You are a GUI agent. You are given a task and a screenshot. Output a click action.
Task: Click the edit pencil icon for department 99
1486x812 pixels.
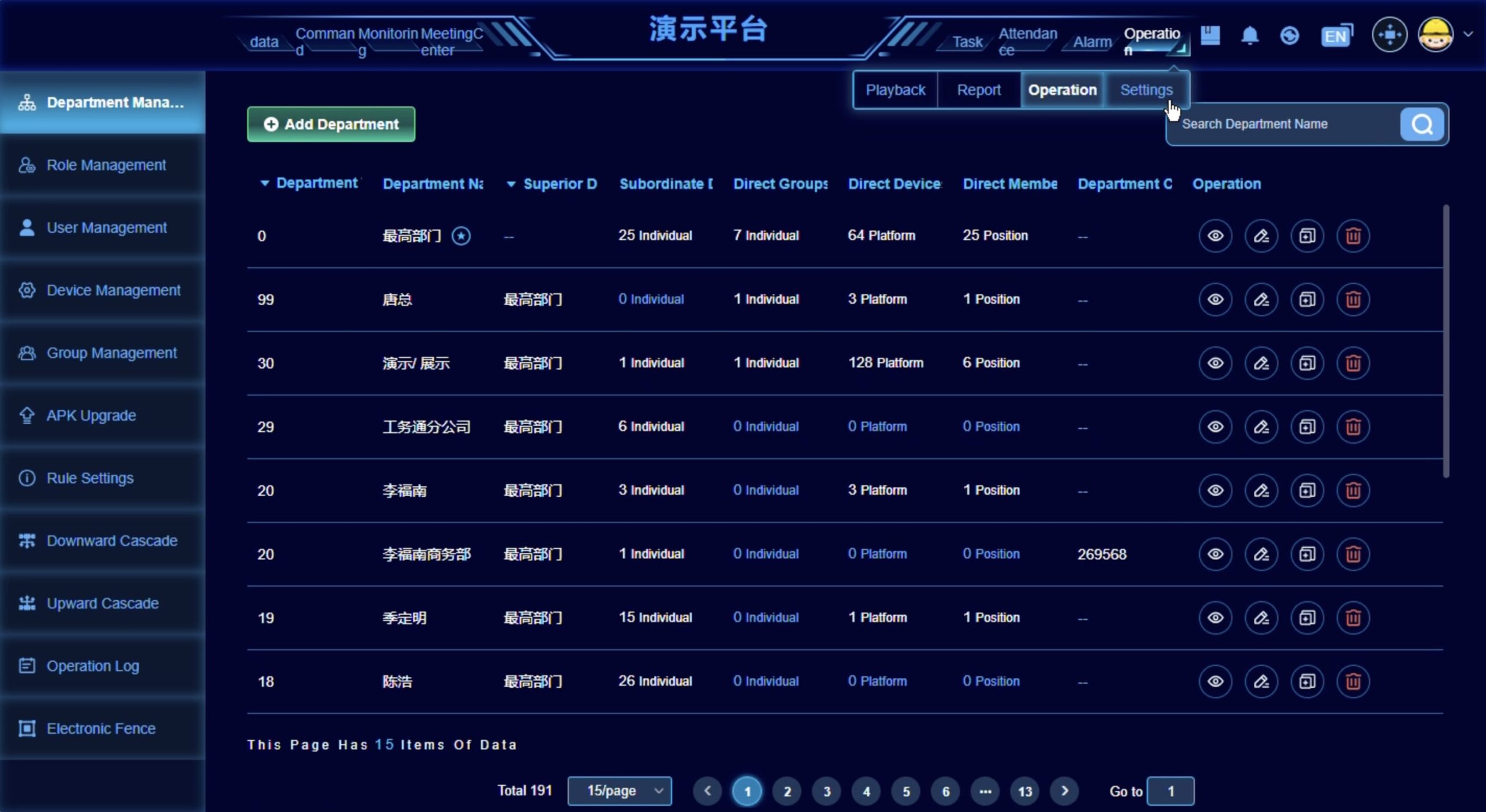1261,299
